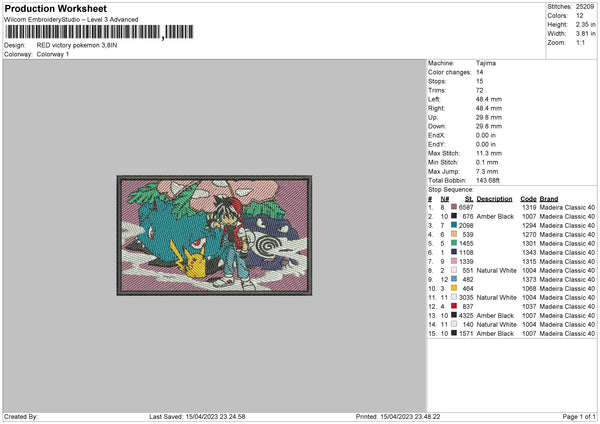Select the red swatch with 837 stitches
The width and height of the screenshot is (600, 424).
pos(454,306)
